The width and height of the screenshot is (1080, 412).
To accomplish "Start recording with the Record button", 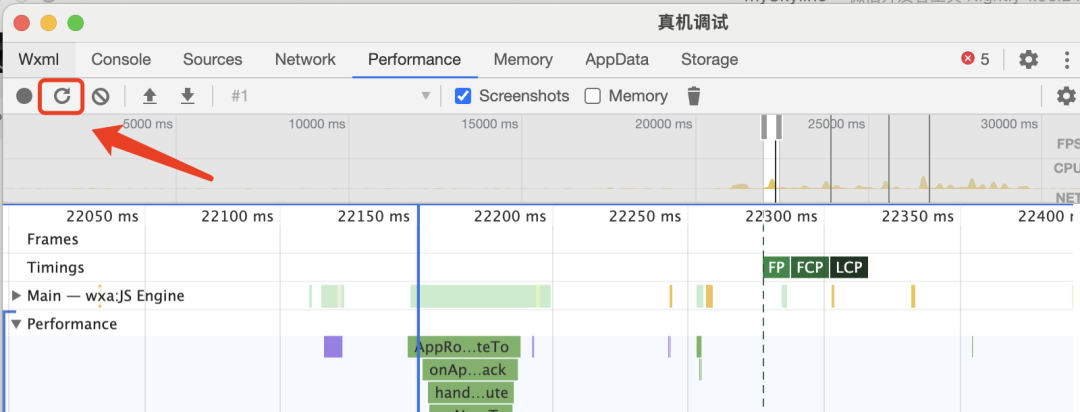I will pos(25,96).
